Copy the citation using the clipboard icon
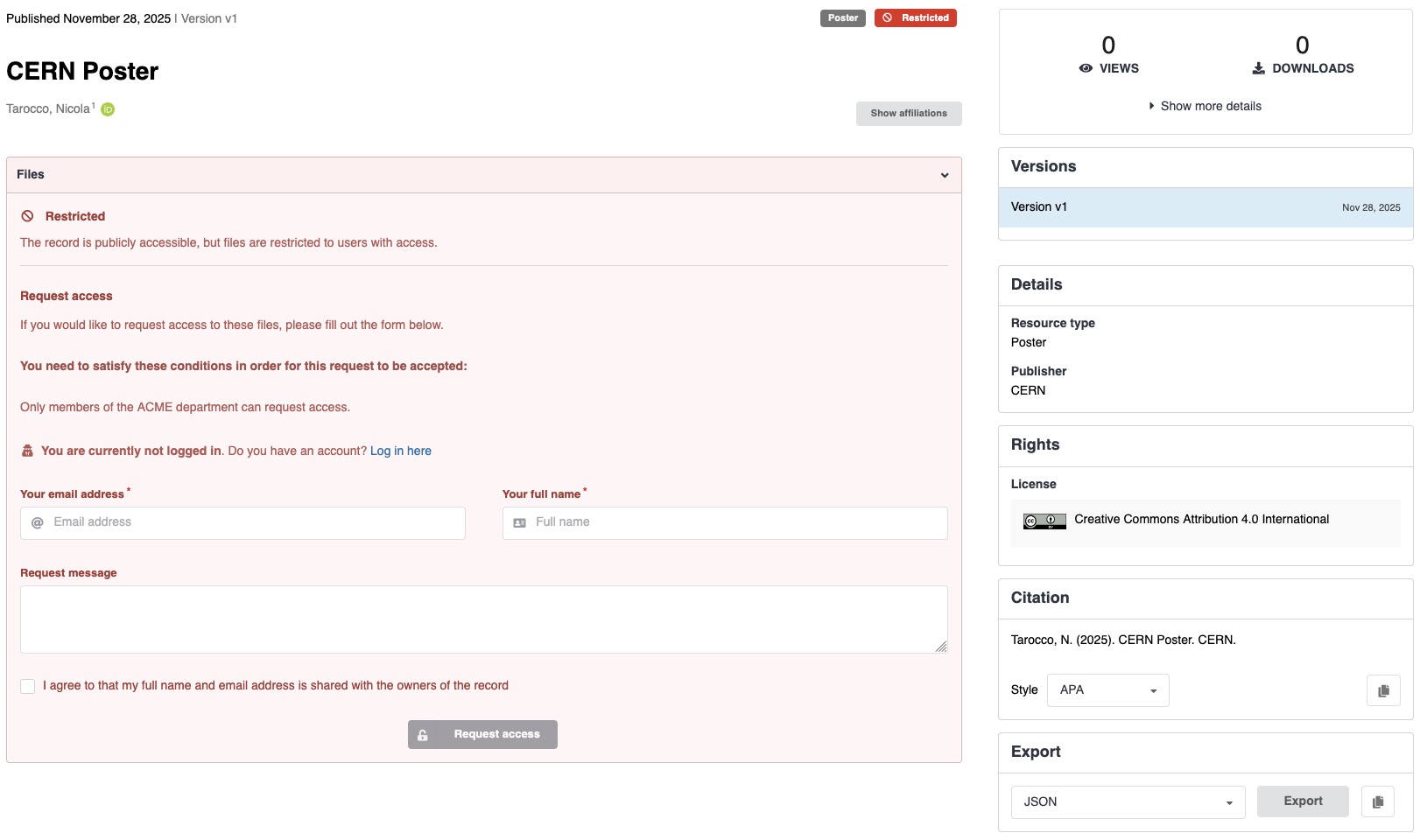Image resolution: width=1420 pixels, height=840 pixels. pyautogui.click(x=1383, y=690)
